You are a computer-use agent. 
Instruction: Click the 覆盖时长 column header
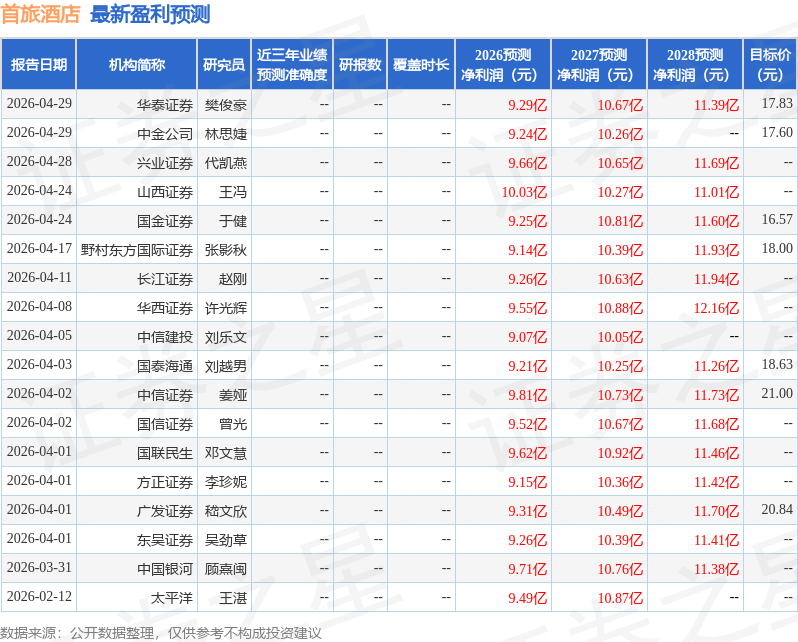pyautogui.click(x=421, y=65)
